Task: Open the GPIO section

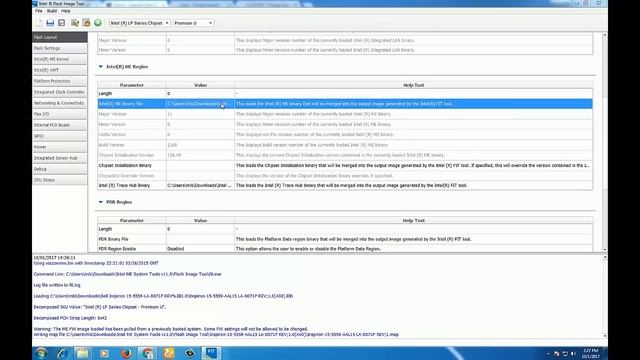Action: (x=60, y=136)
